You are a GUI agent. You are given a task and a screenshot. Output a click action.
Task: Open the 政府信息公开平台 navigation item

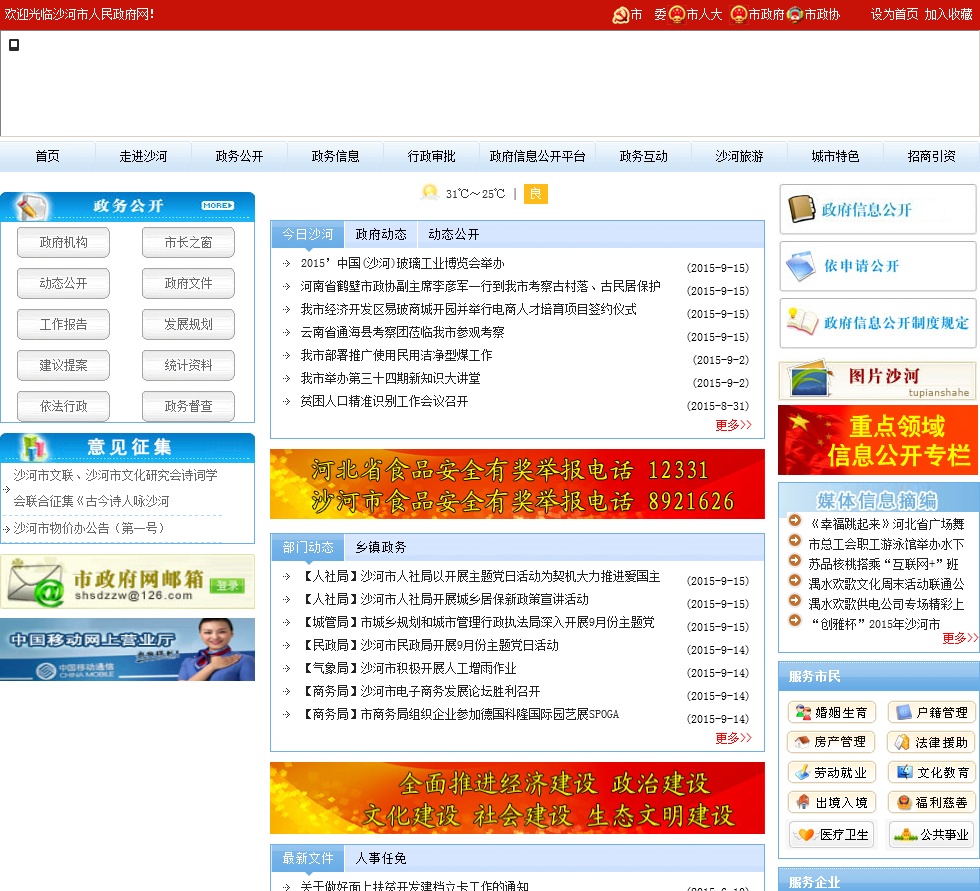coord(538,156)
